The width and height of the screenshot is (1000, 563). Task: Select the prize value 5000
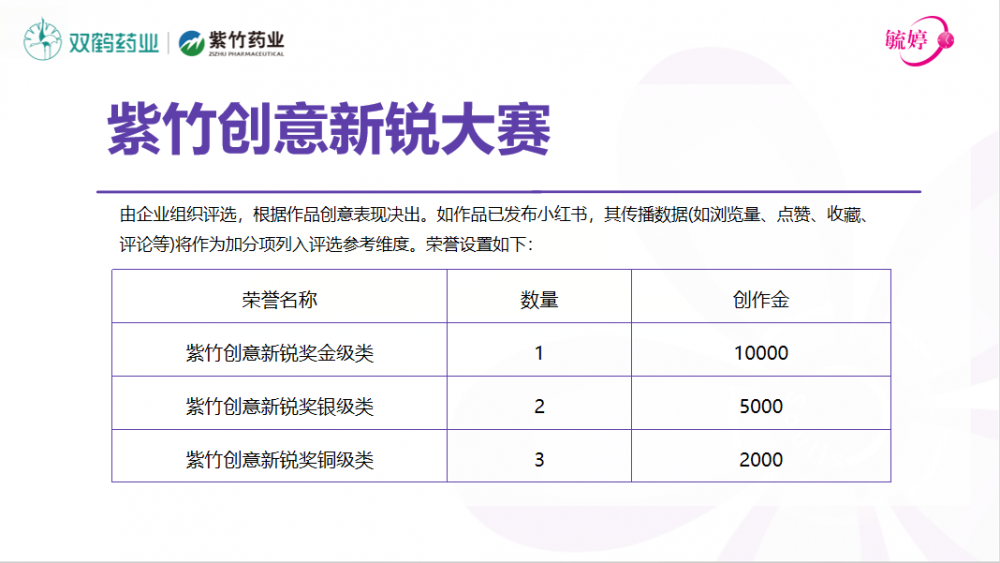point(761,406)
